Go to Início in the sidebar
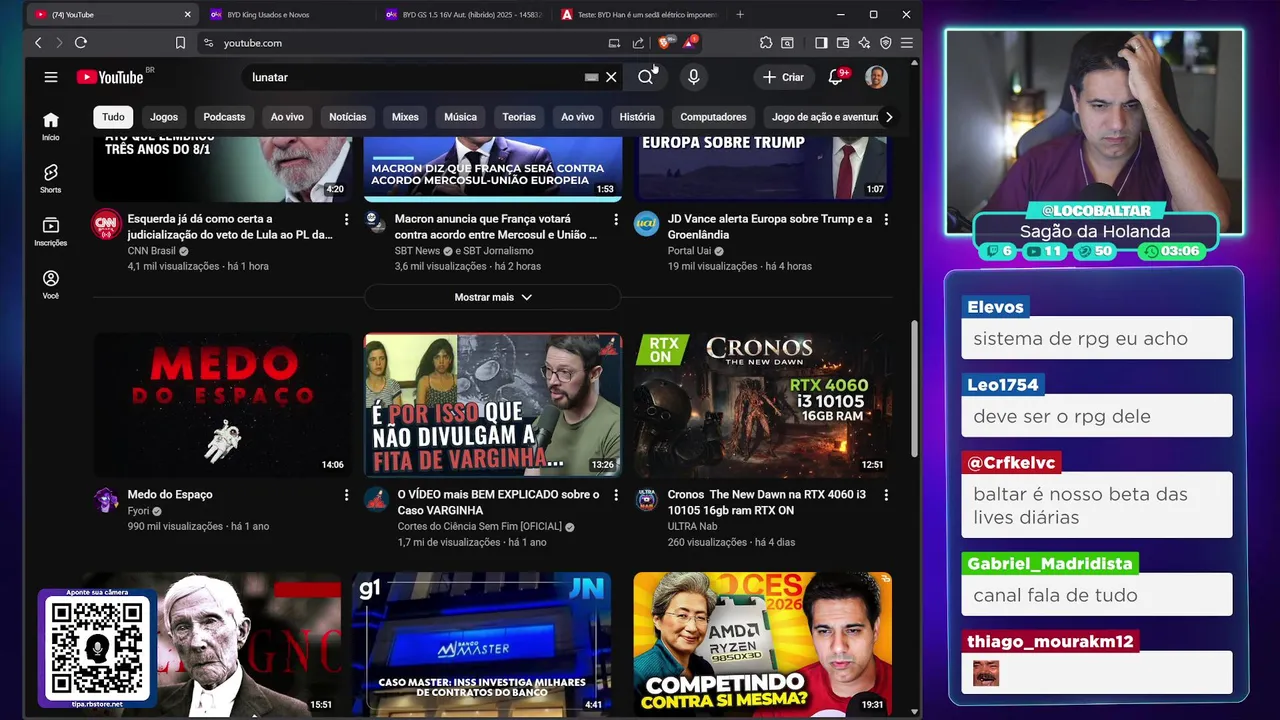Viewport: 1280px width, 720px height. [51, 126]
